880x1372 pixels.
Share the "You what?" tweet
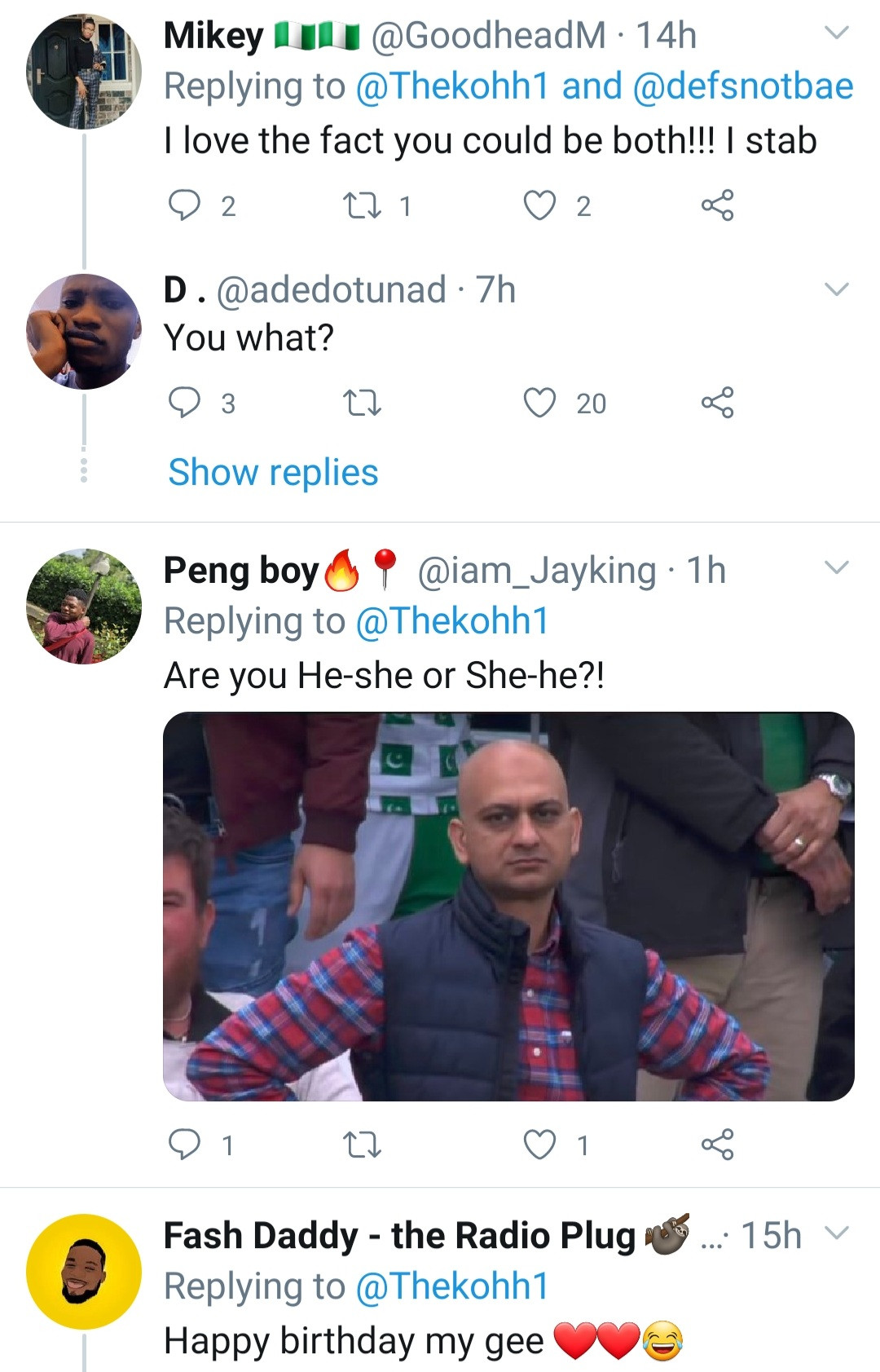point(717,403)
